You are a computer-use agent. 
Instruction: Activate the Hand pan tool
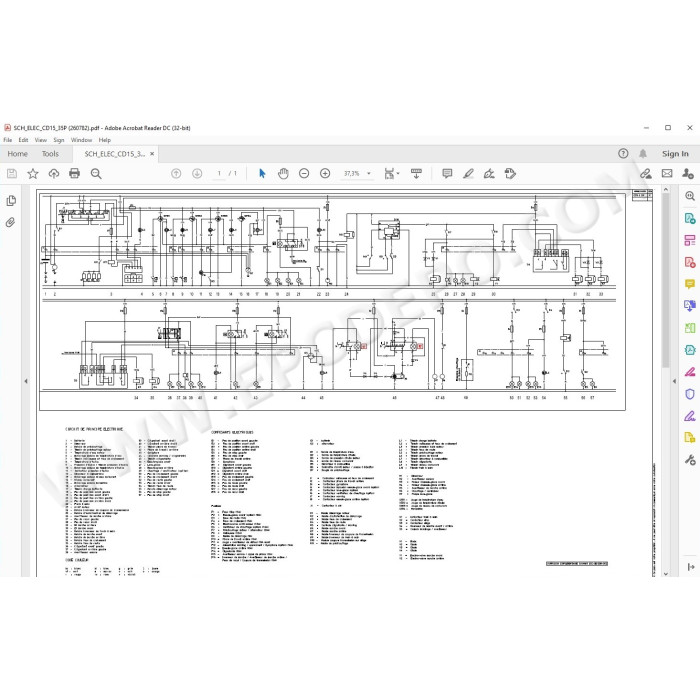283,173
